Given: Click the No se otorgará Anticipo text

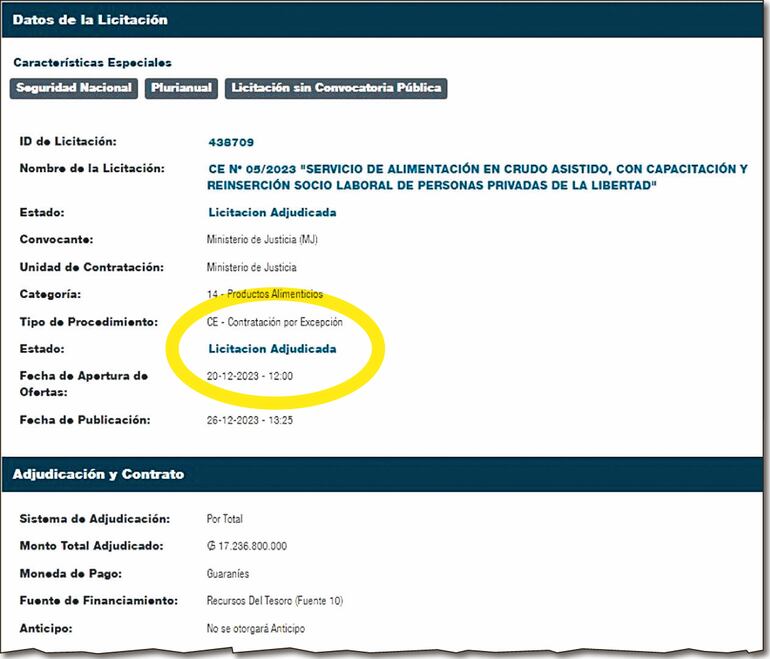Looking at the screenshot, I should [x=255, y=628].
